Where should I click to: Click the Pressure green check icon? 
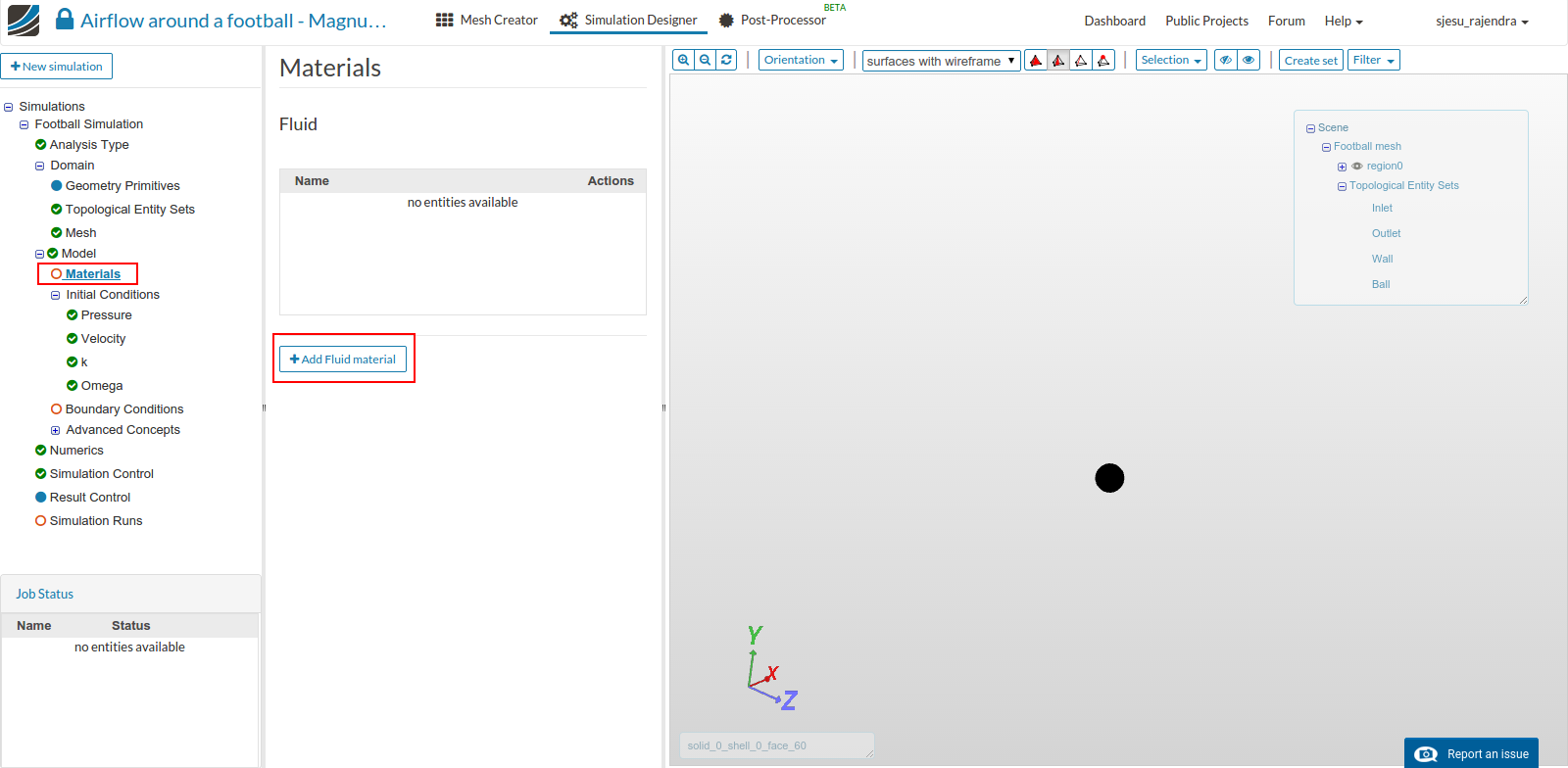[73, 315]
